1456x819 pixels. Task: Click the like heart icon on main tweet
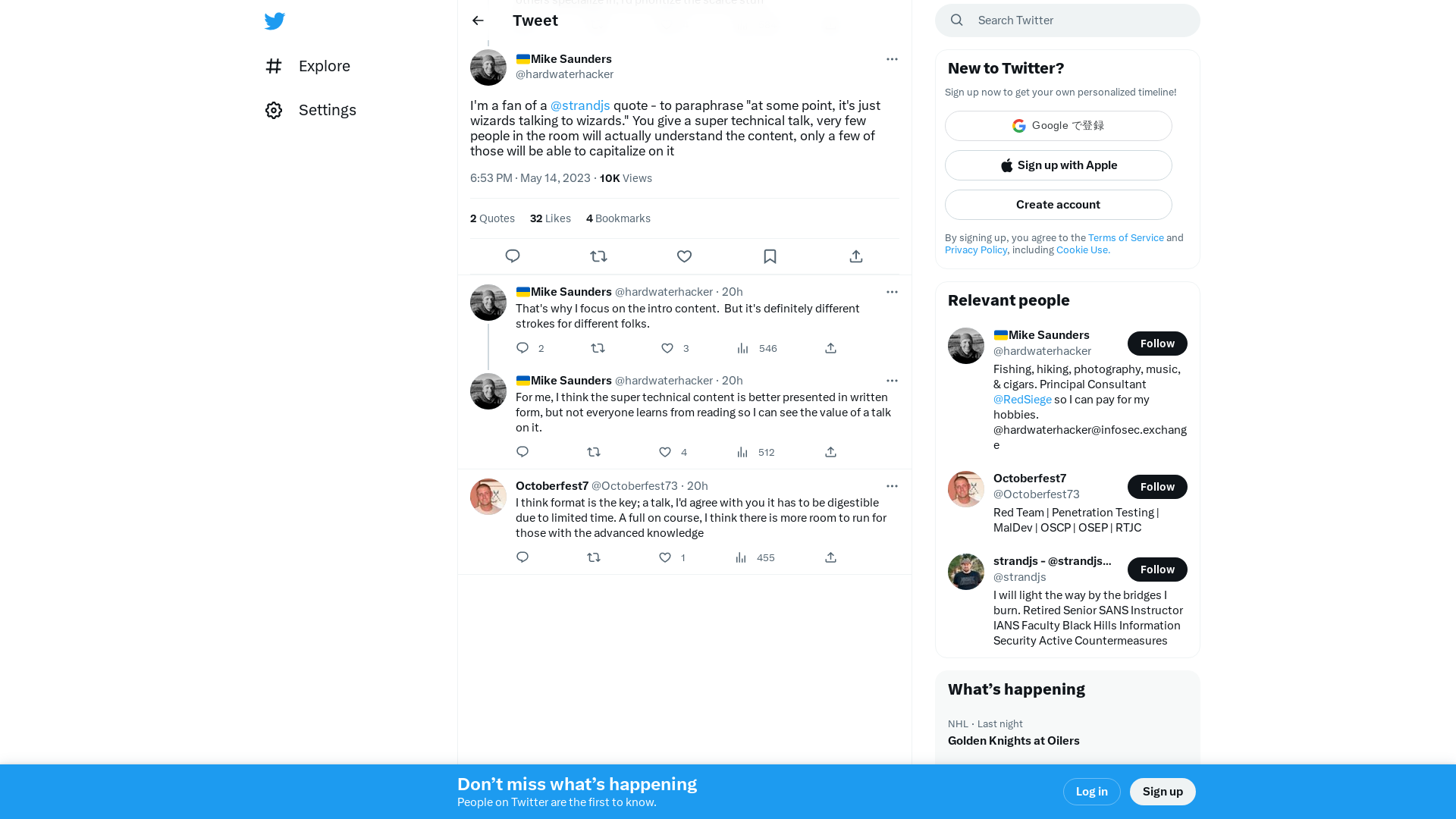coord(684,256)
